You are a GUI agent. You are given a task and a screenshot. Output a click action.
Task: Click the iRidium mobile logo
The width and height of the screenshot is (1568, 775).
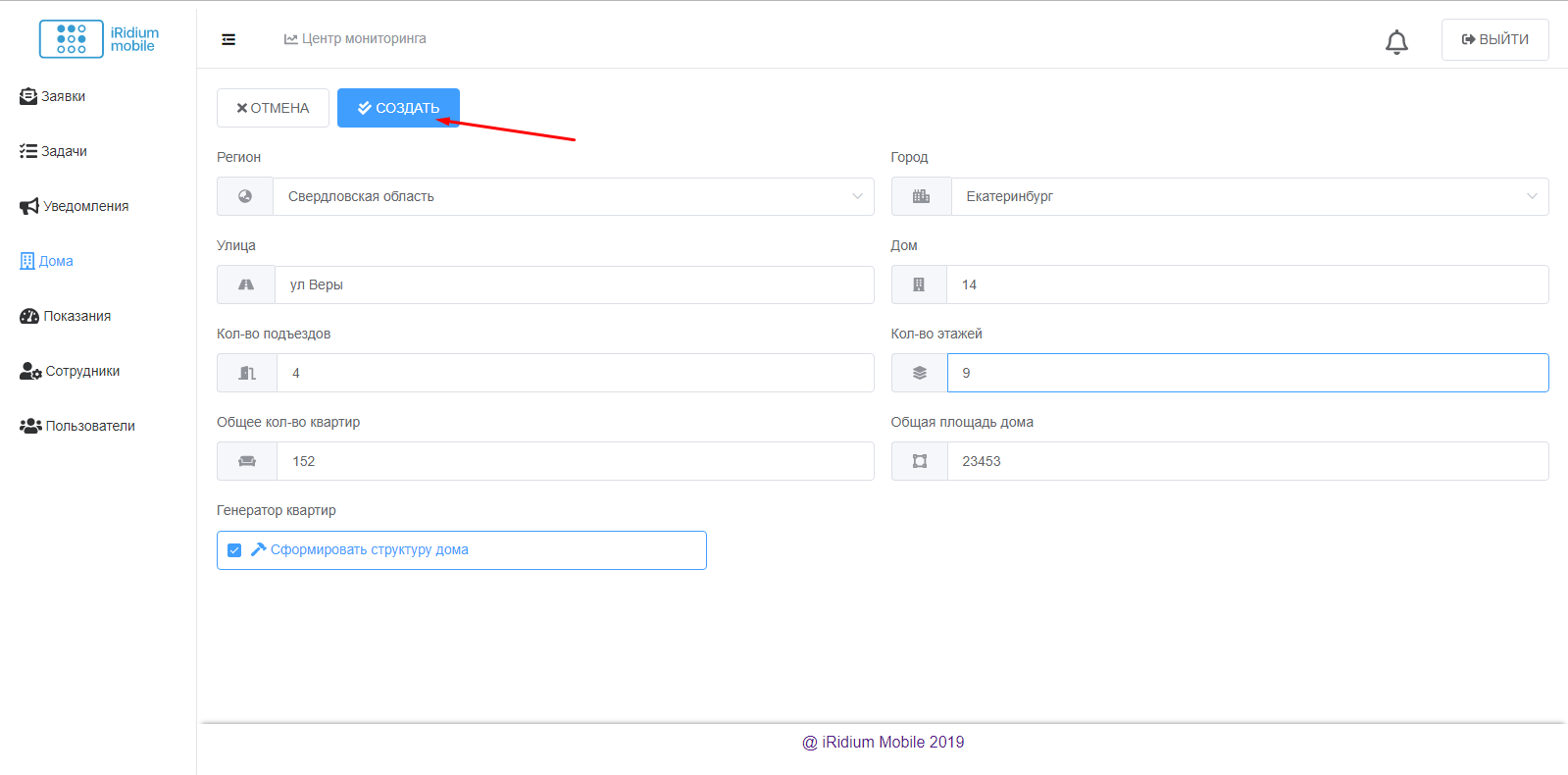click(x=99, y=39)
